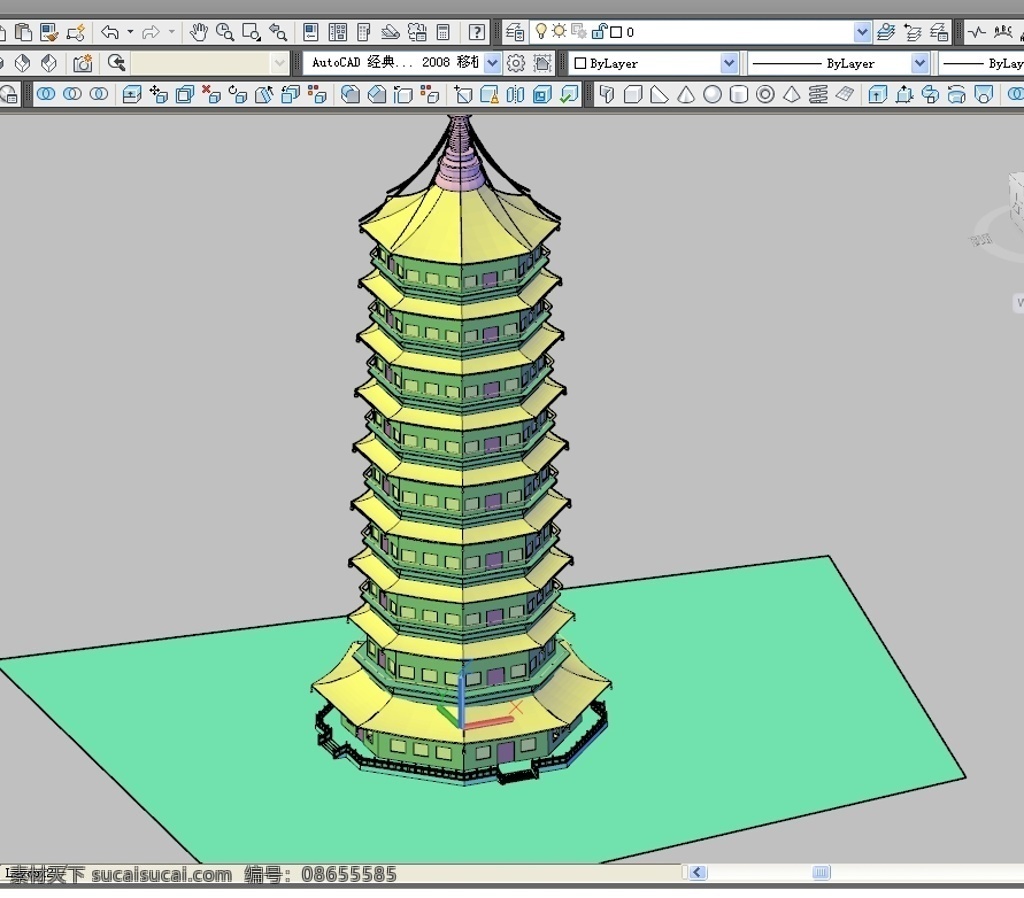Image resolution: width=1024 pixels, height=898 pixels.
Task: Open the QuickCalc calculator
Action: [x=443, y=31]
